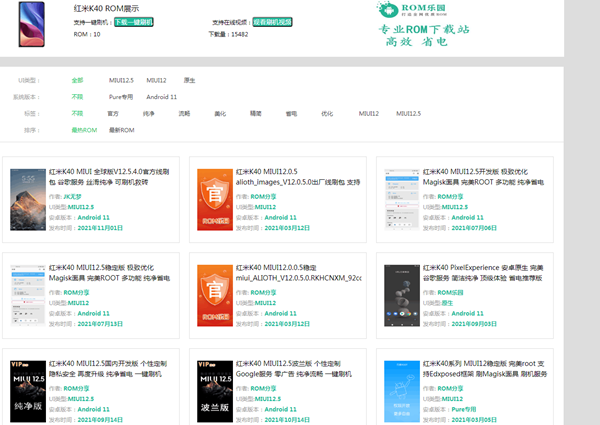The image size is (600, 425).
Task: Click the 观看刷机视频 button
Action: click(272, 22)
